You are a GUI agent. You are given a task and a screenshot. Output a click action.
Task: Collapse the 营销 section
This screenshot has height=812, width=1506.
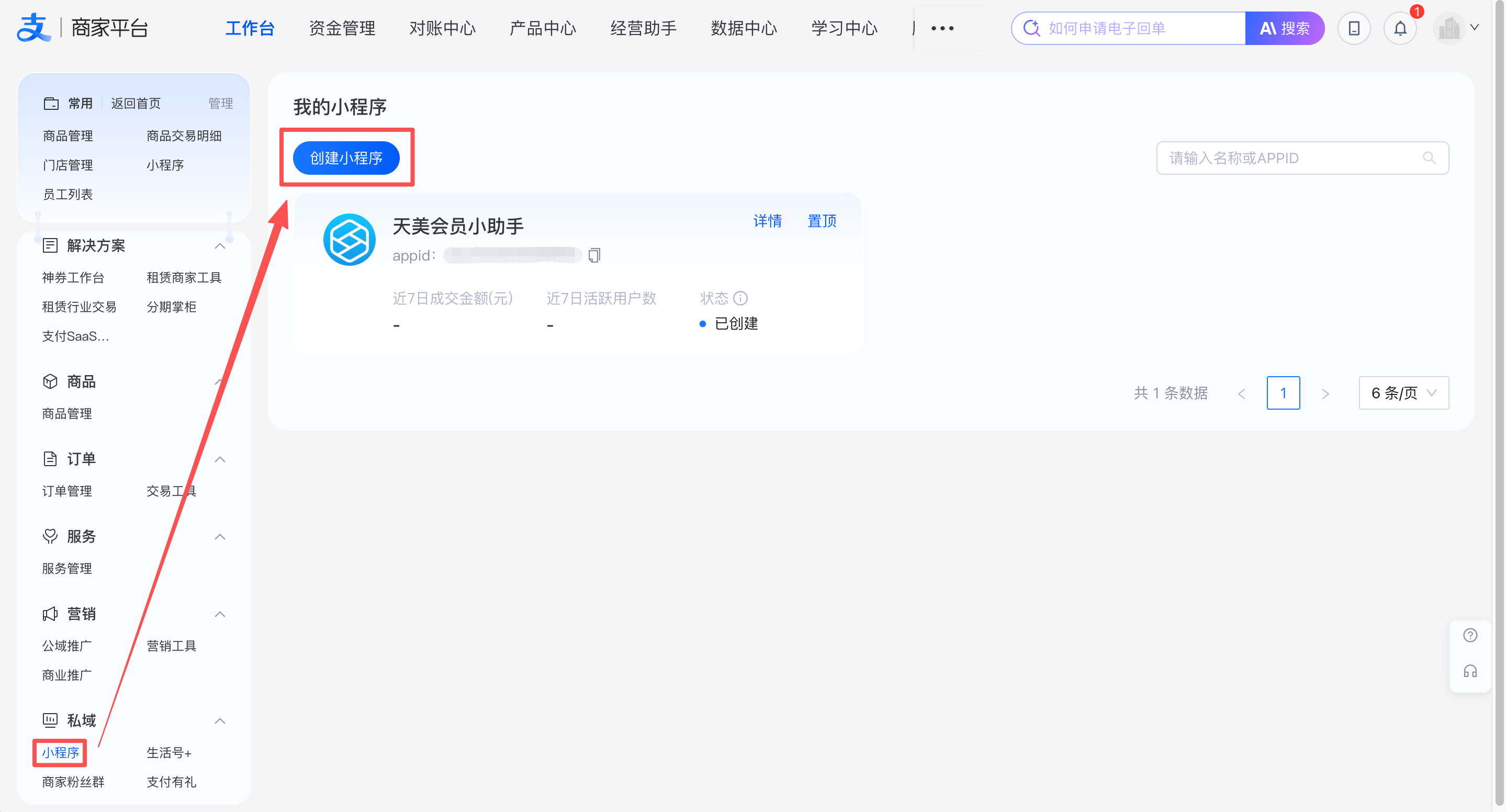pyautogui.click(x=220, y=614)
